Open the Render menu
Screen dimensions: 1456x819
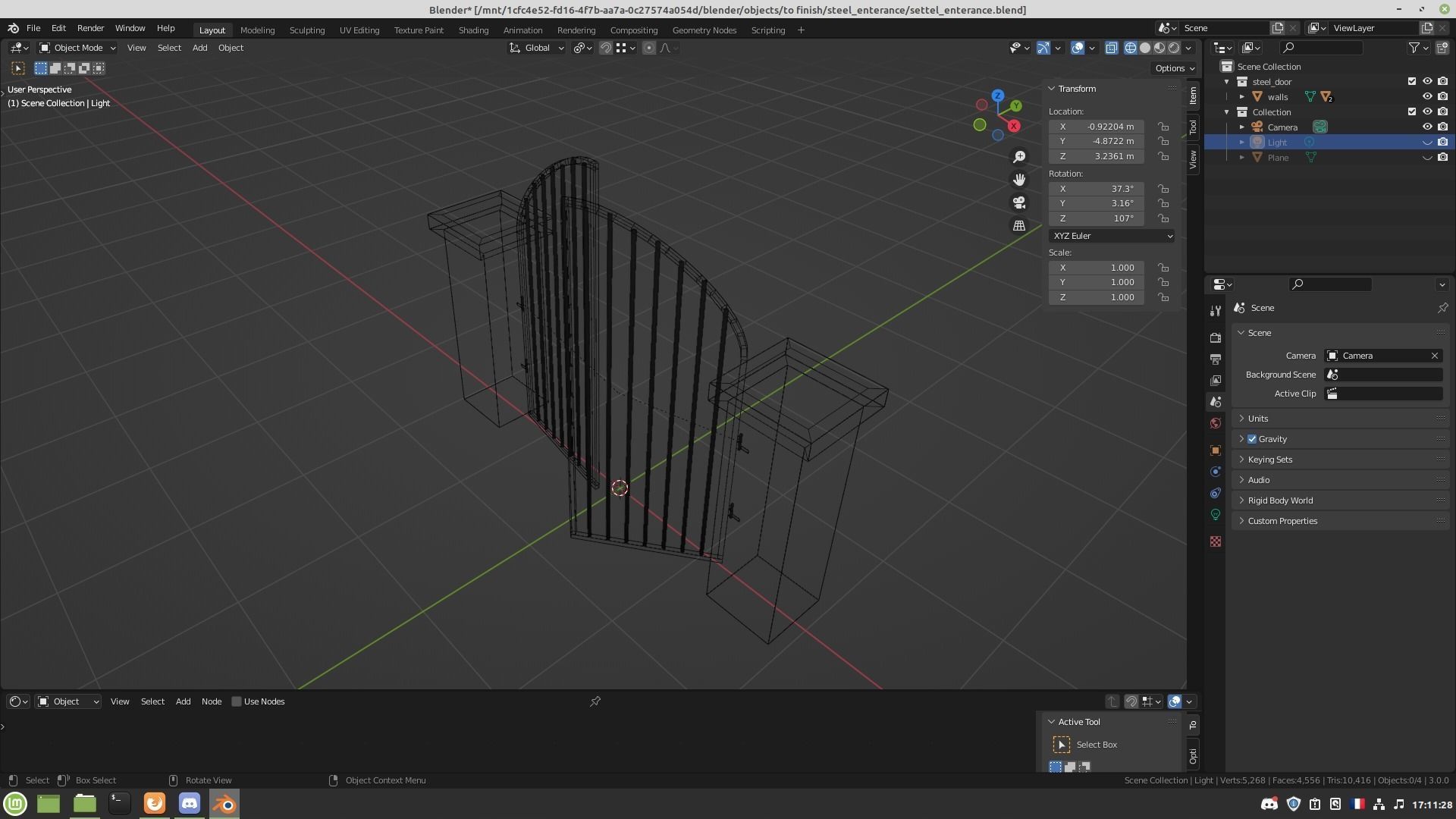tap(90, 28)
